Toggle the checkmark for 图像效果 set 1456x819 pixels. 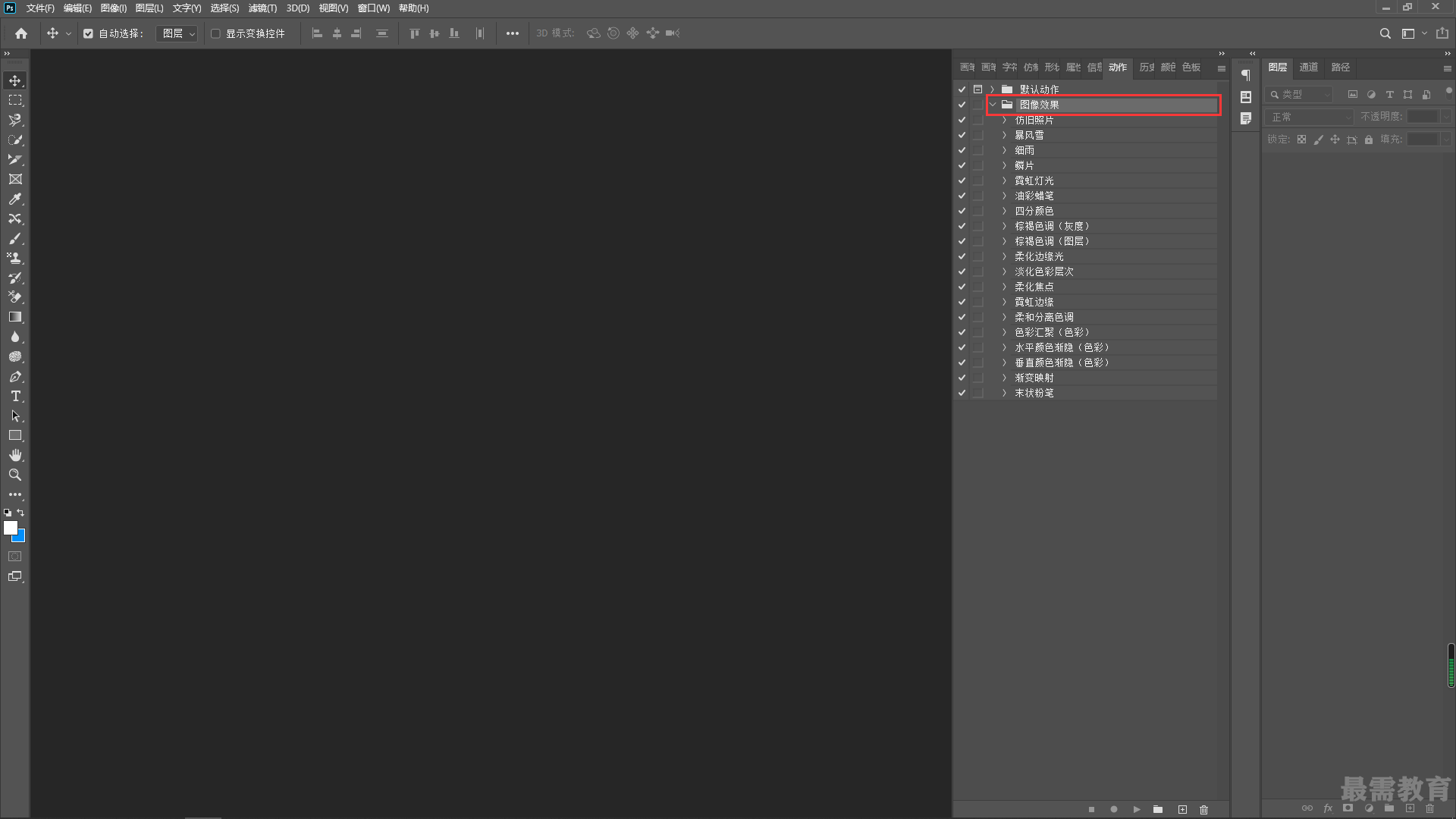962,105
